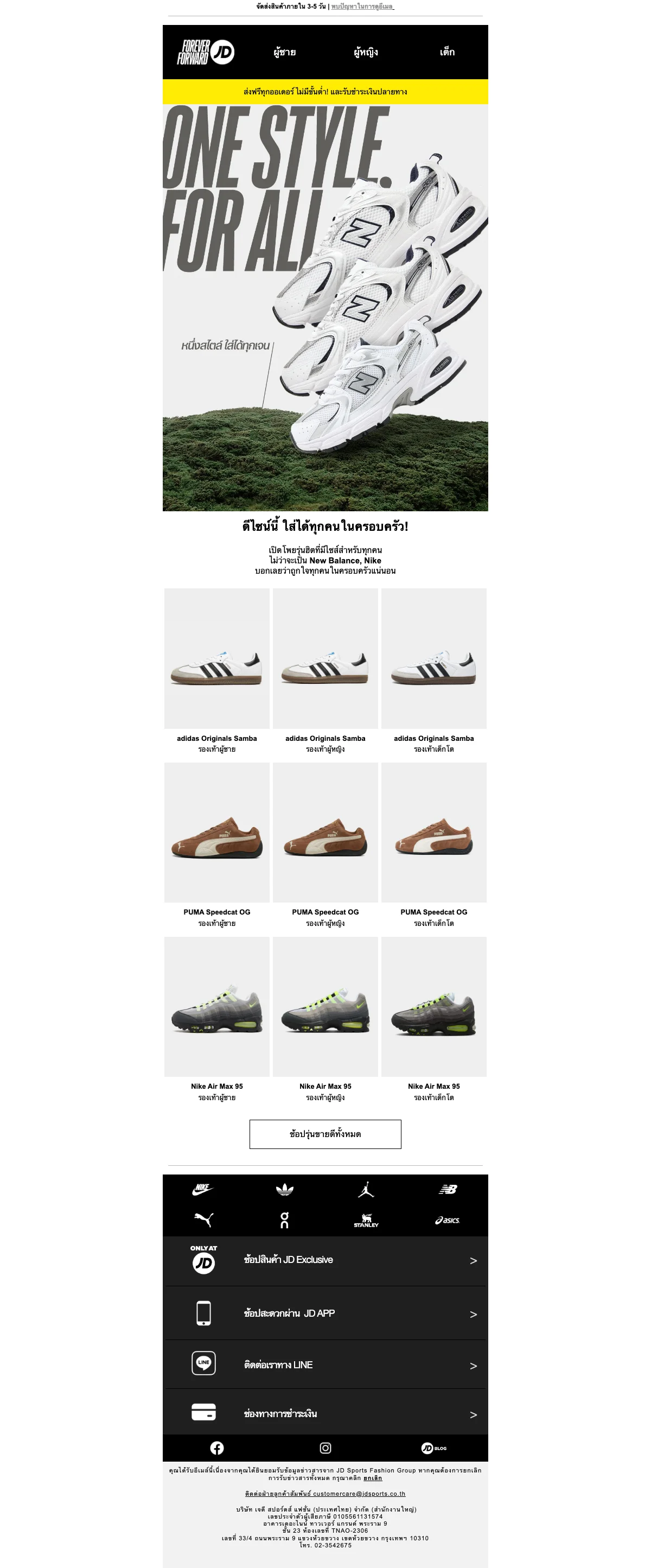651x1568 pixels.
Task: Open the ASICS brand logo
Action: pyautogui.click(x=448, y=1220)
